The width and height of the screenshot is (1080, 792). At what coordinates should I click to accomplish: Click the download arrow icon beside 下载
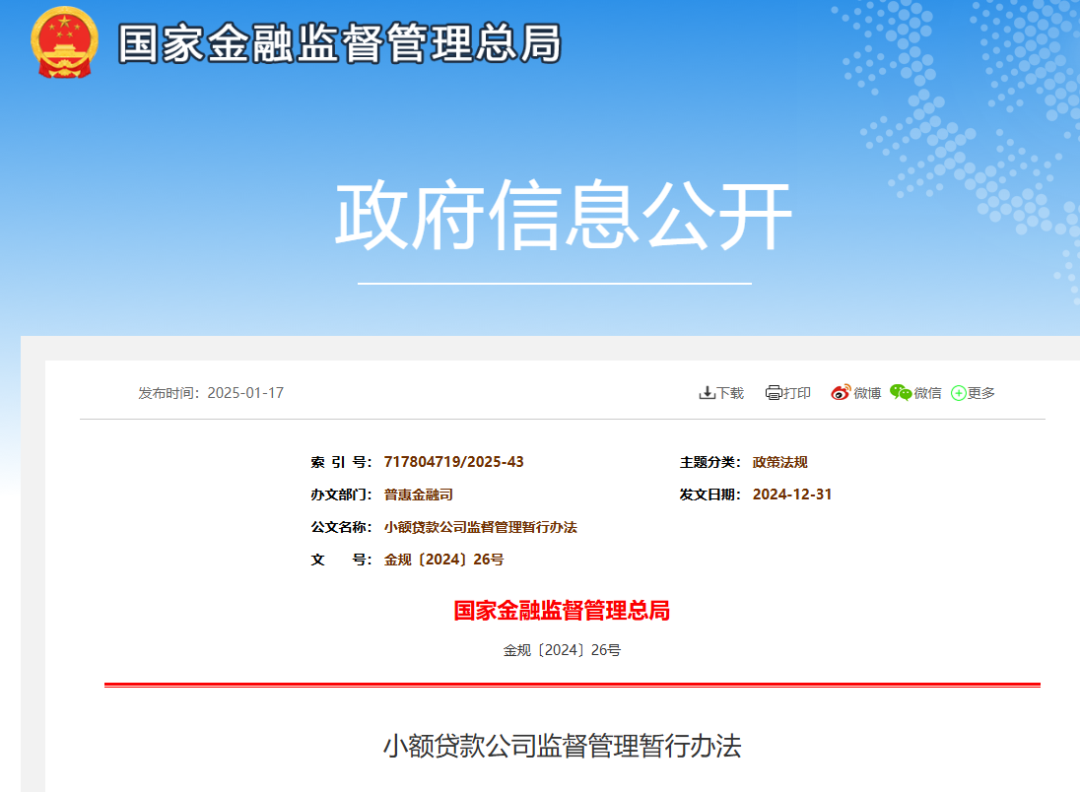point(707,393)
